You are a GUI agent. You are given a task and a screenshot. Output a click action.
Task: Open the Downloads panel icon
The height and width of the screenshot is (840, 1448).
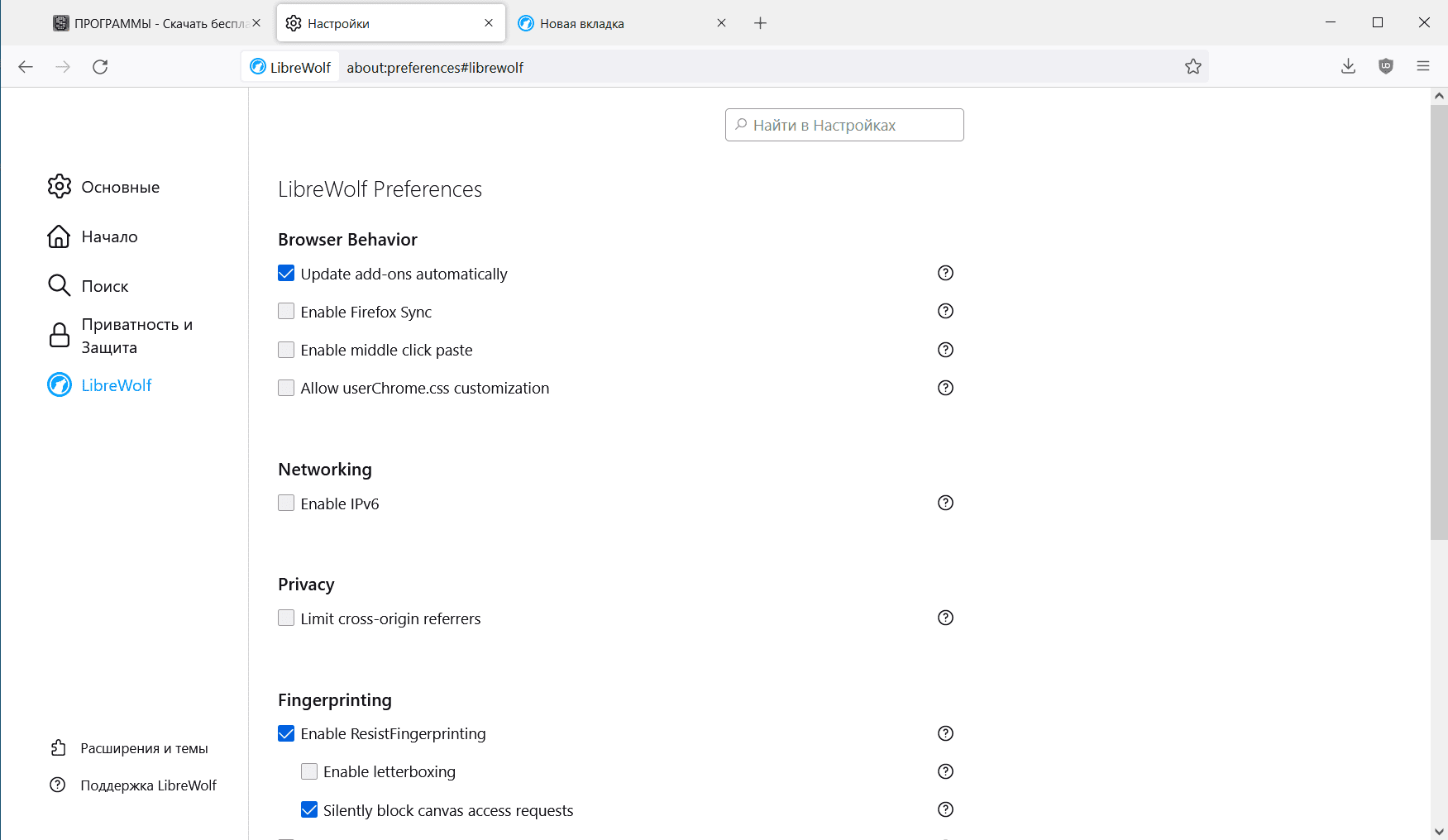tap(1348, 67)
